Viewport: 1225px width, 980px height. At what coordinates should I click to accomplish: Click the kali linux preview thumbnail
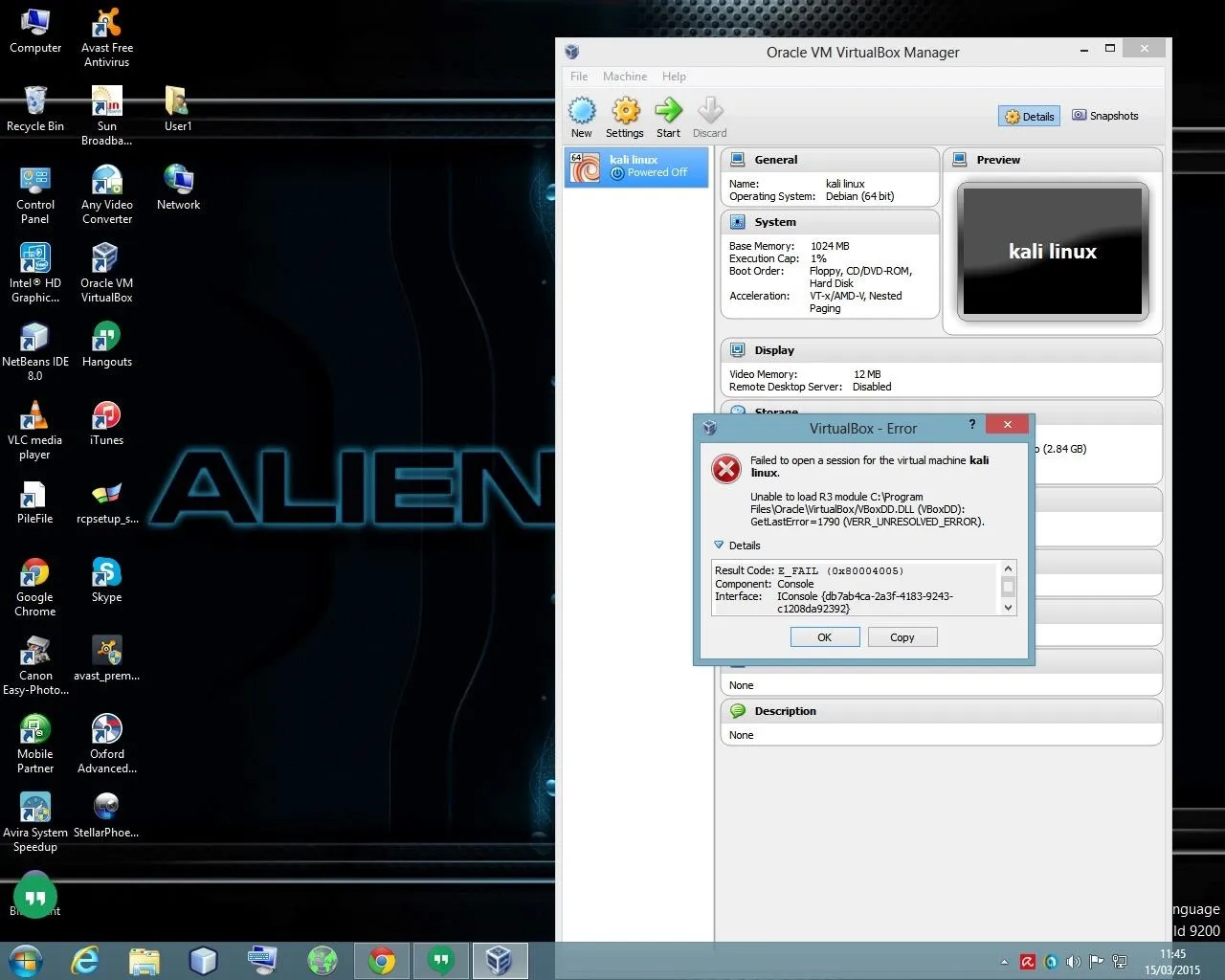1053,251
